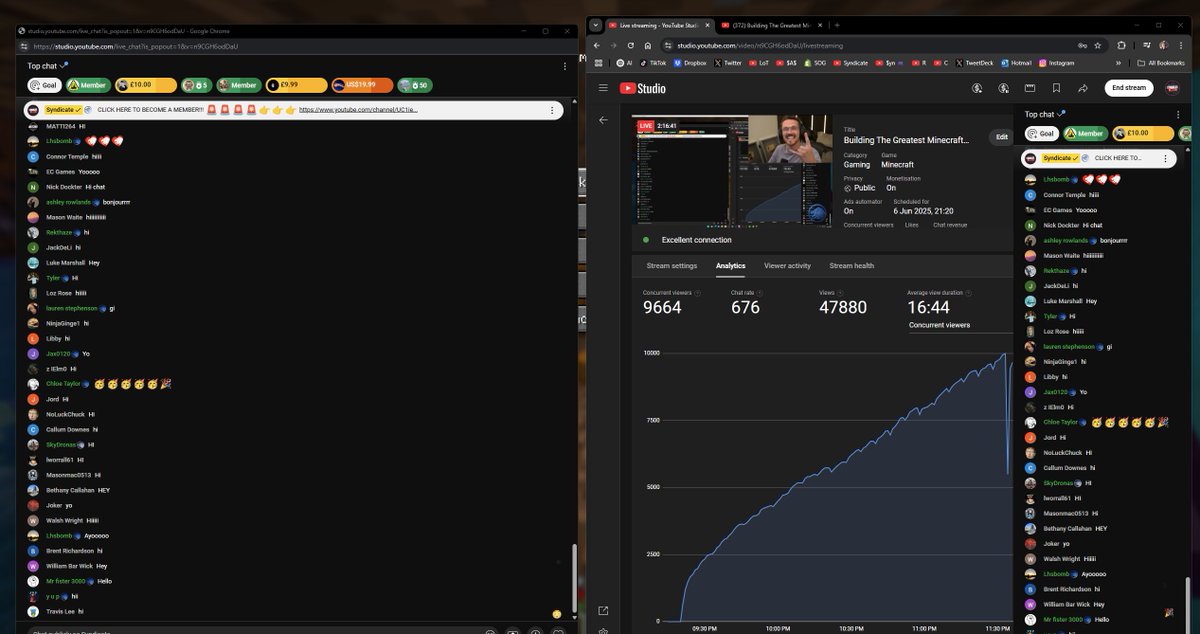This screenshot has height=634, width=1200.
Task: Click Chrome back button in Studio window
Action: coord(597,45)
